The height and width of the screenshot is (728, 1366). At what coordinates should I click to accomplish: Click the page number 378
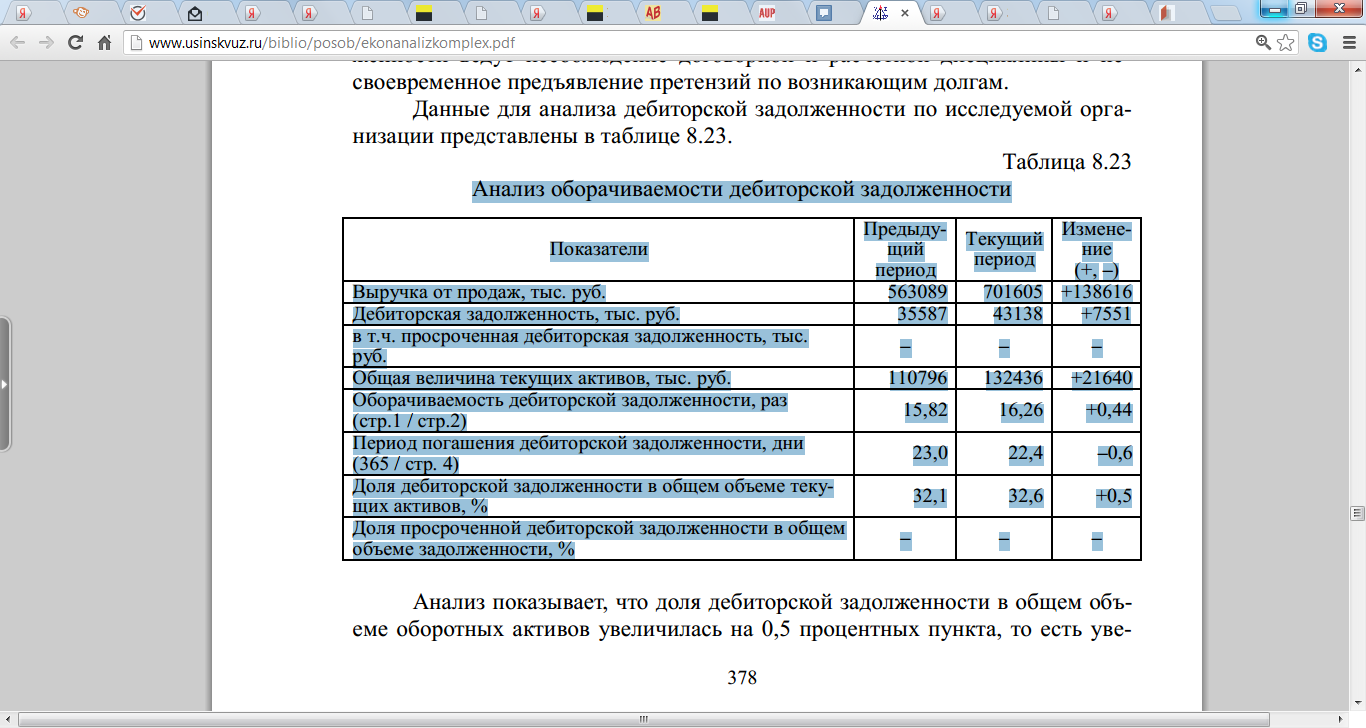pos(742,678)
